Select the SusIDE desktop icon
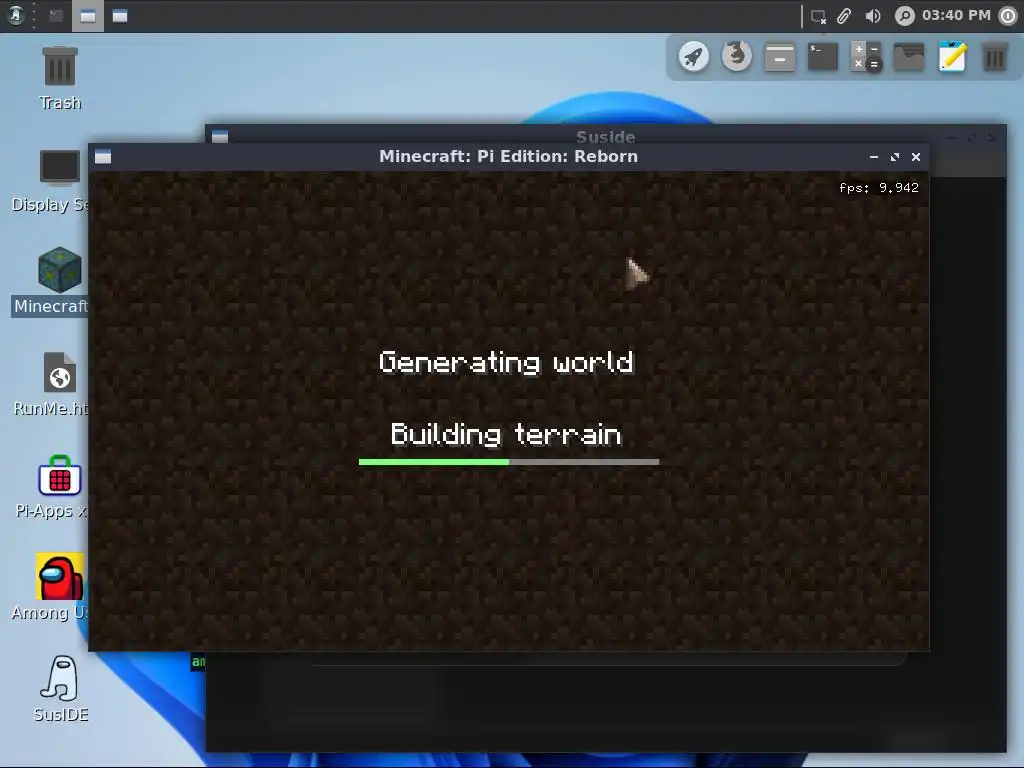This screenshot has width=1024, height=768. click(59, 679)
